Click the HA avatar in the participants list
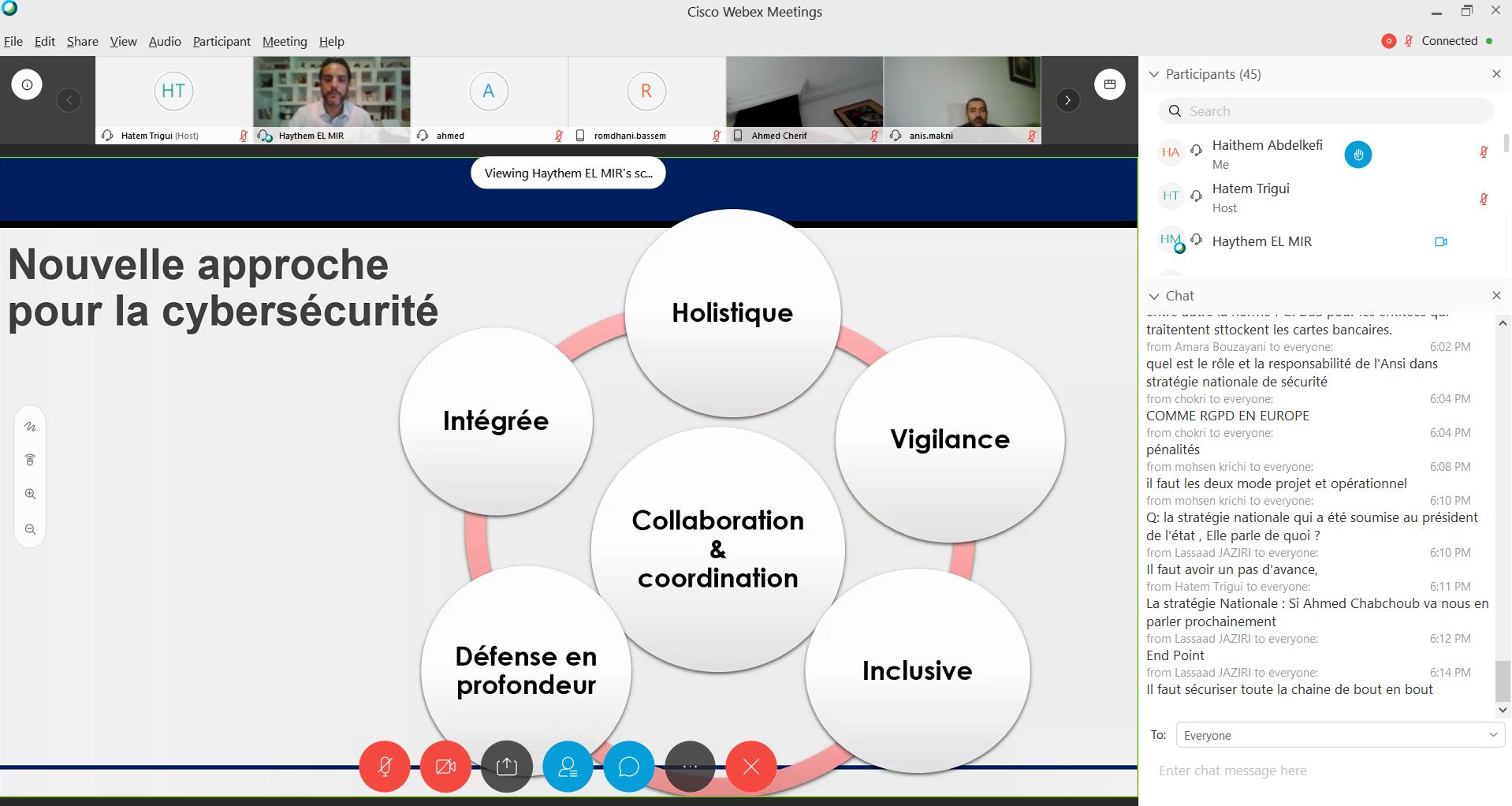 click(1171, 152)
